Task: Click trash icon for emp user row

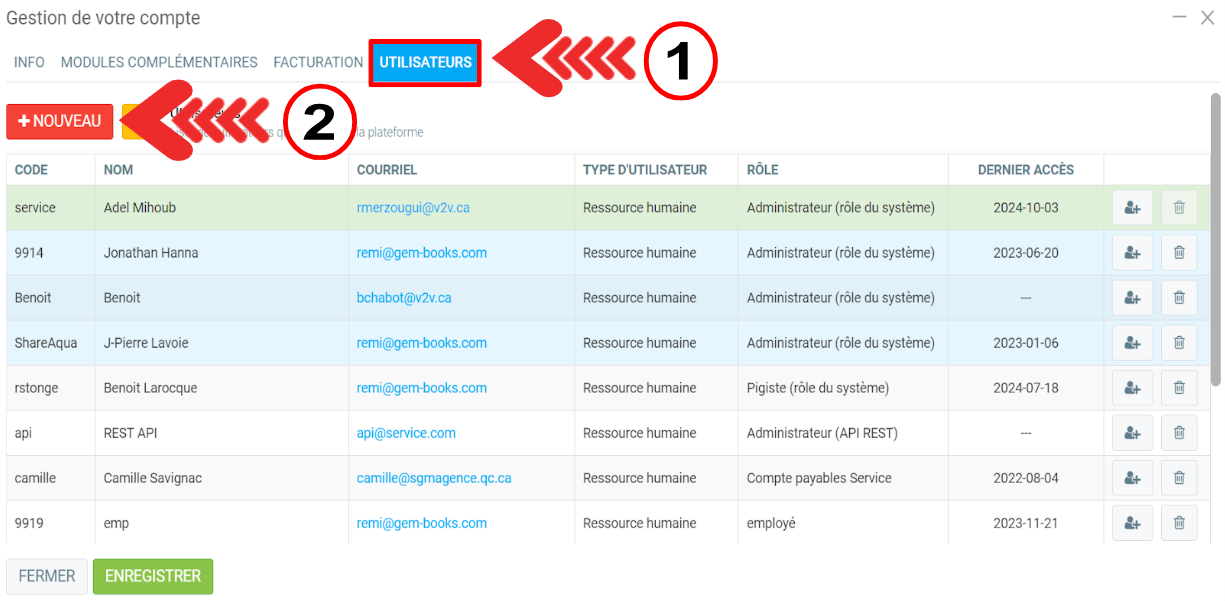Action: [x=1178, y=523]
